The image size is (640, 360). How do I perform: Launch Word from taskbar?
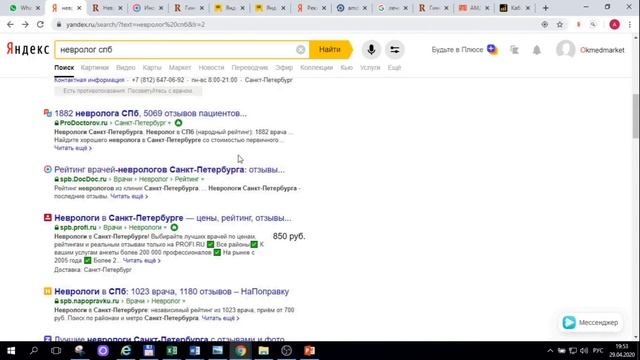pyautogui.click(x=195, y=351)
